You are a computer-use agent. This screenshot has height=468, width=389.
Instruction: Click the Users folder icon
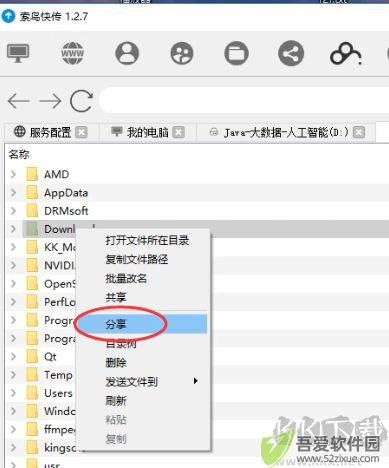[x=32, y=393]
